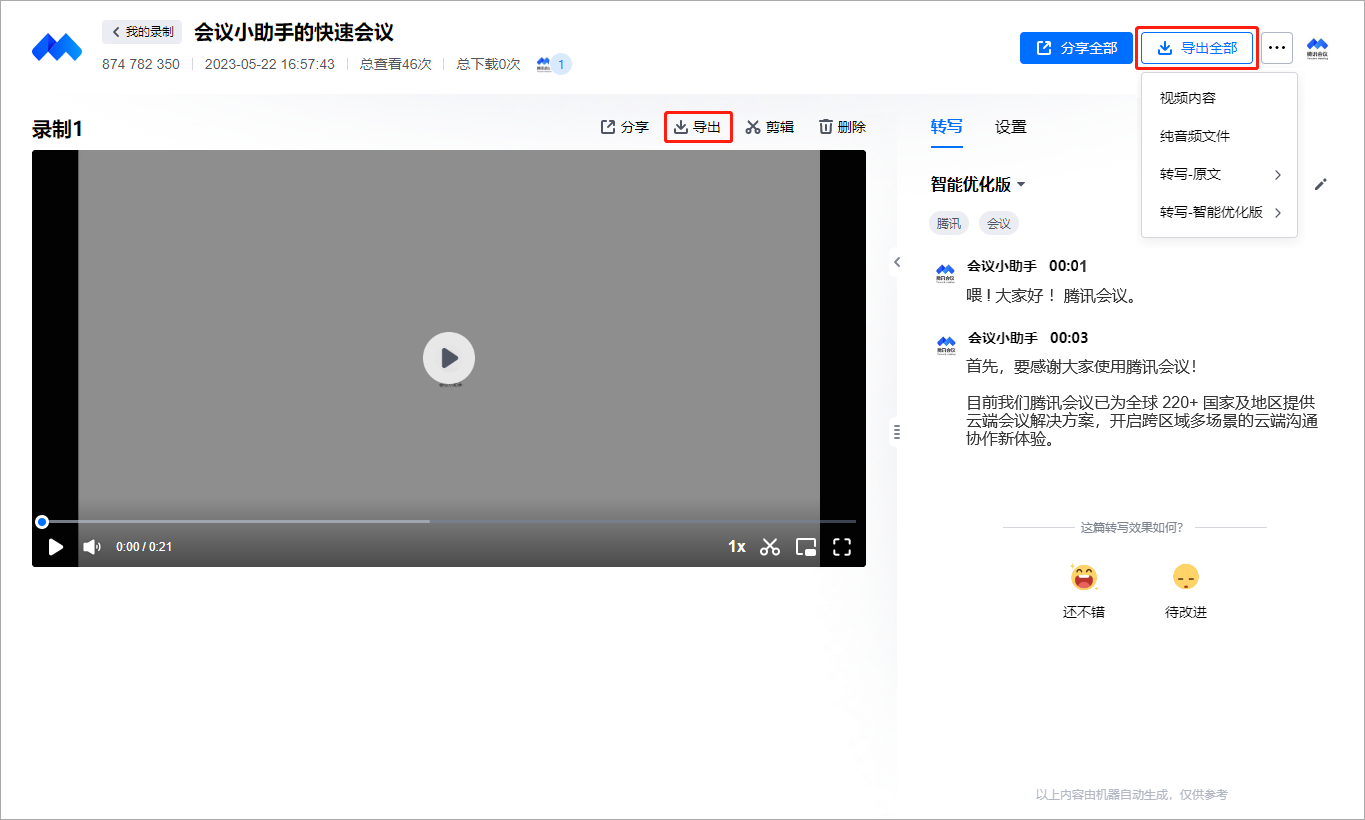Click the 分享全部 button

click(x=1076, y=48)
